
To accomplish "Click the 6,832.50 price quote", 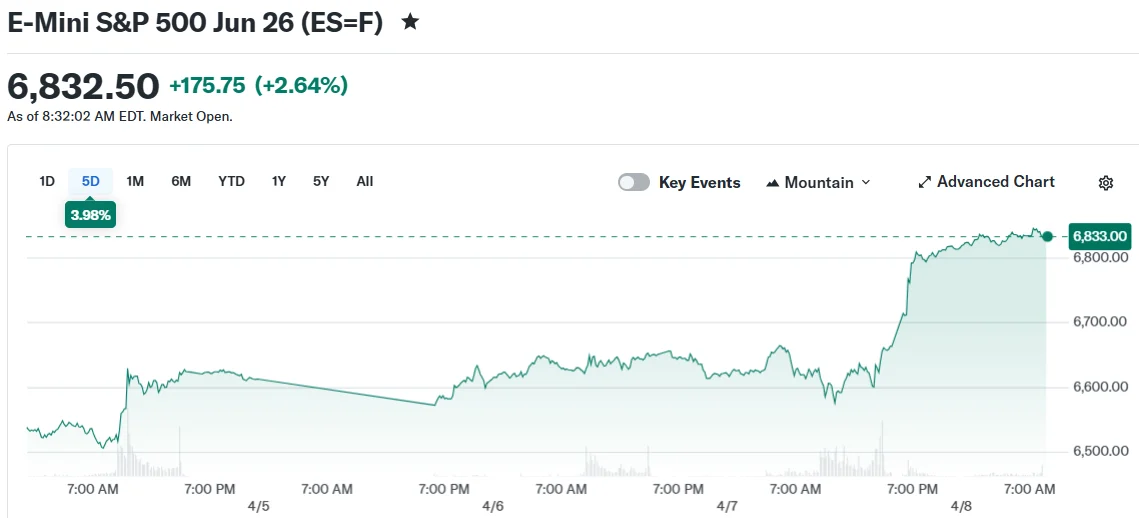I will (83, 86).
